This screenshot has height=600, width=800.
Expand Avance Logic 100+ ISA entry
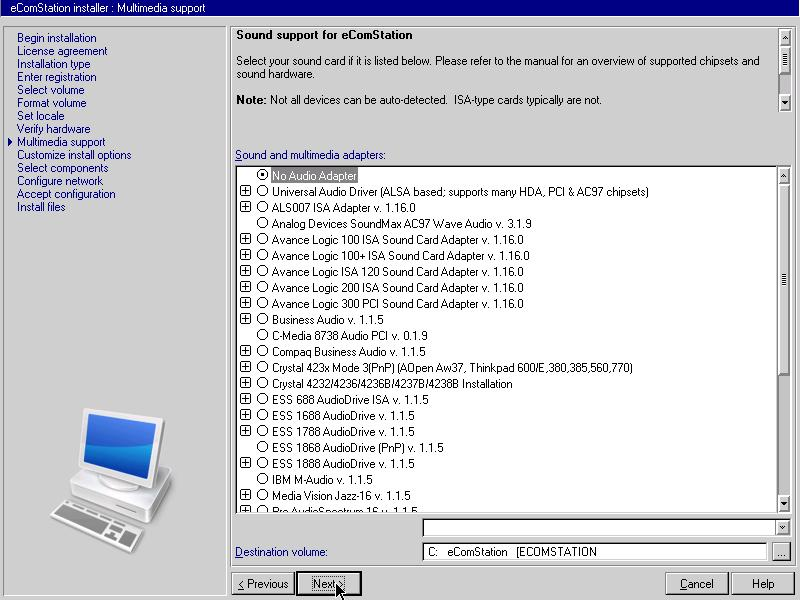click(245, 255)
